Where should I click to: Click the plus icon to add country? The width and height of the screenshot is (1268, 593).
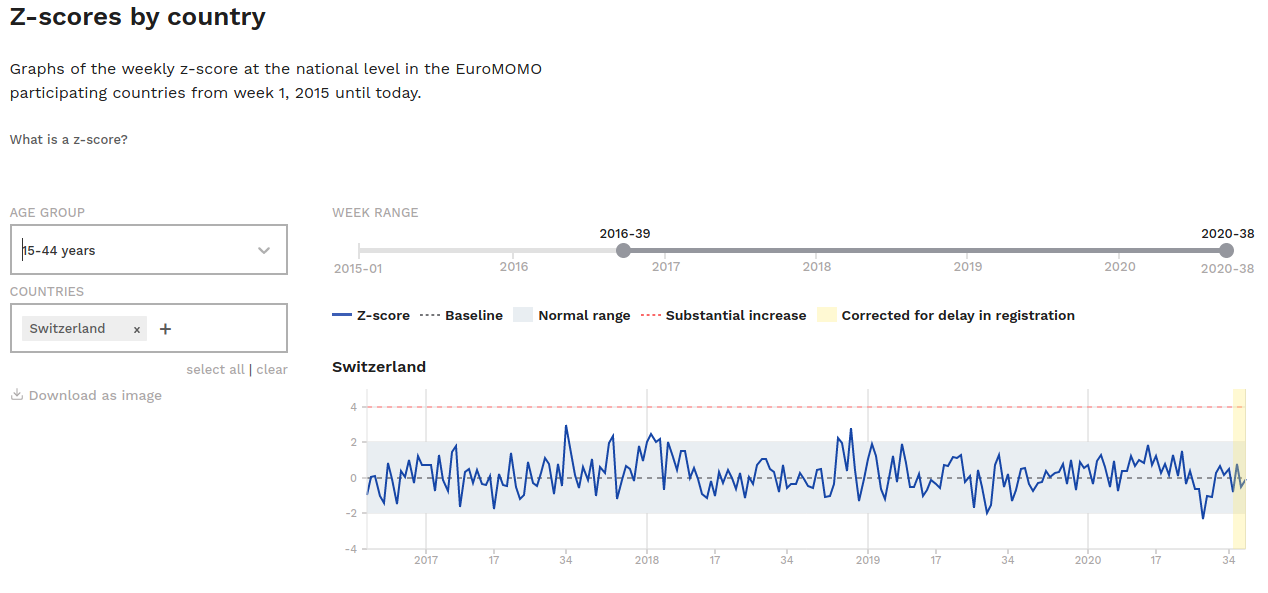(x=166, y=329)
